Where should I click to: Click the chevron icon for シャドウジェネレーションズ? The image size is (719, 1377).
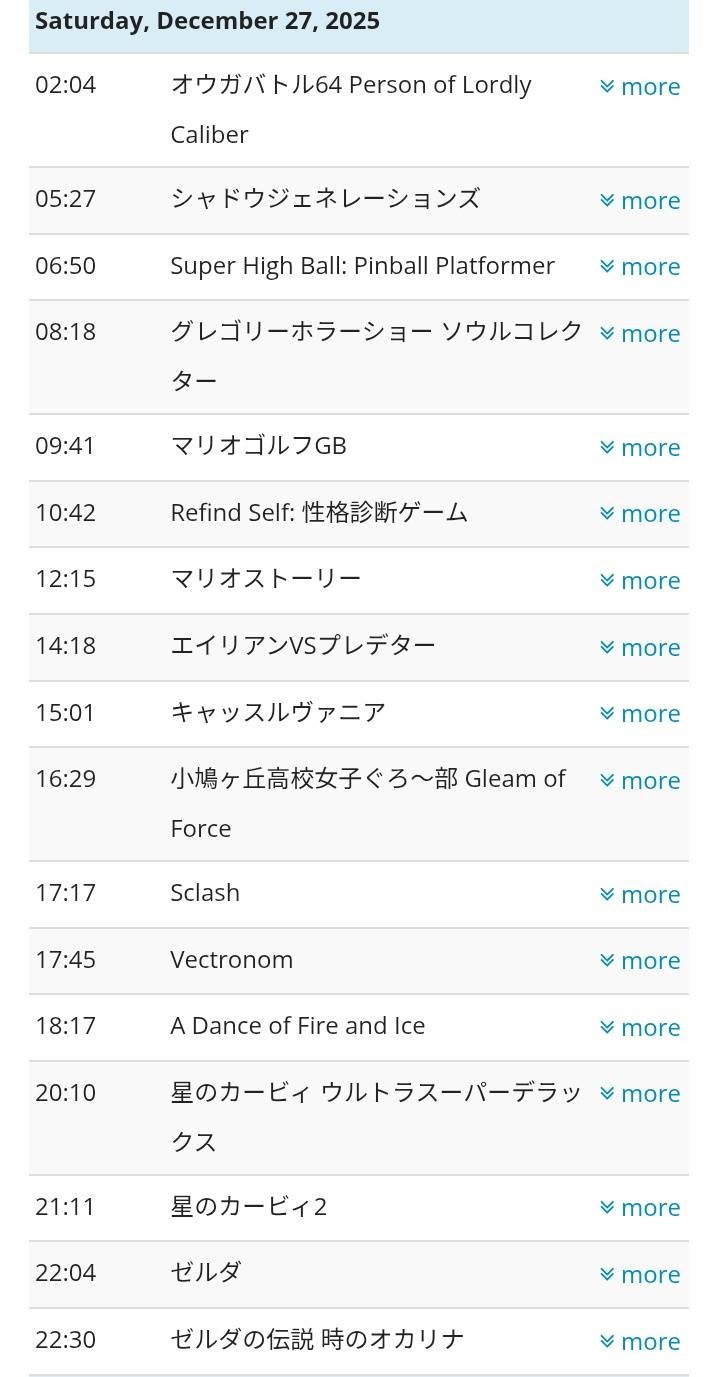(607, 201)
